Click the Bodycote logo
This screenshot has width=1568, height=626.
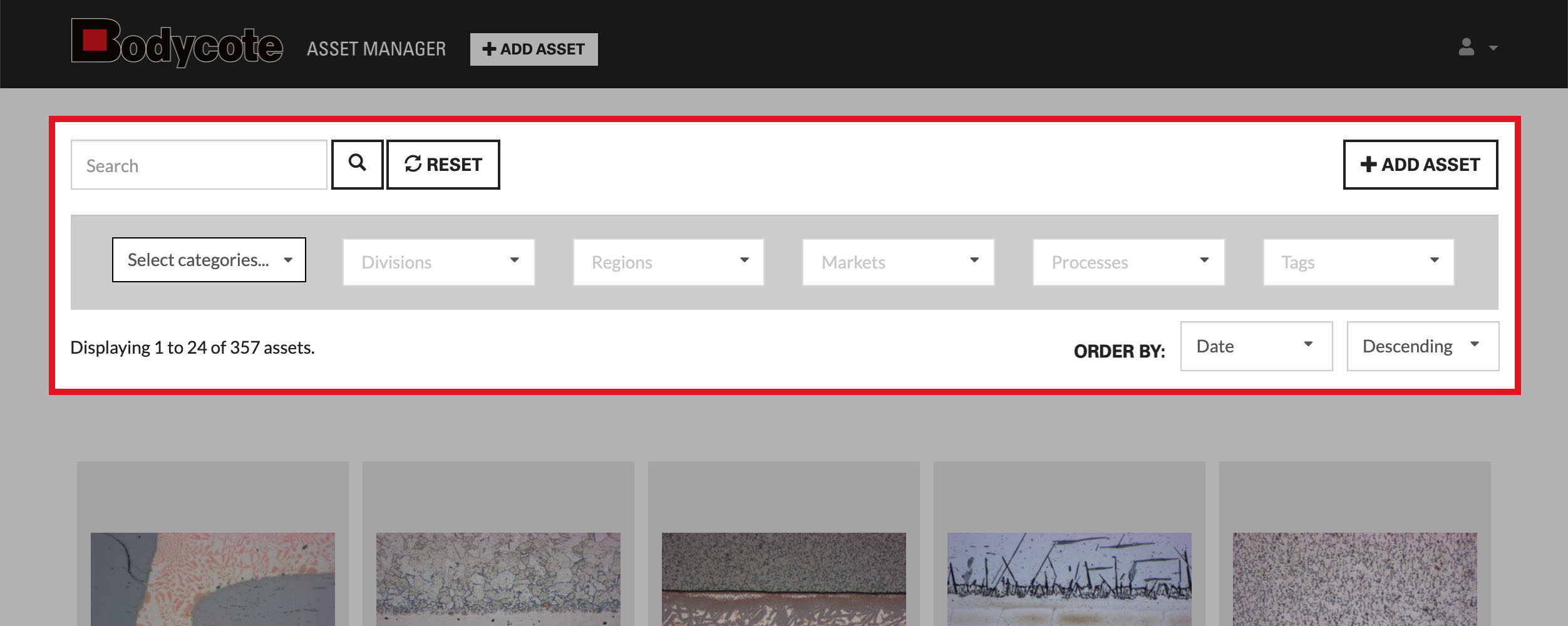pos(177,43)
